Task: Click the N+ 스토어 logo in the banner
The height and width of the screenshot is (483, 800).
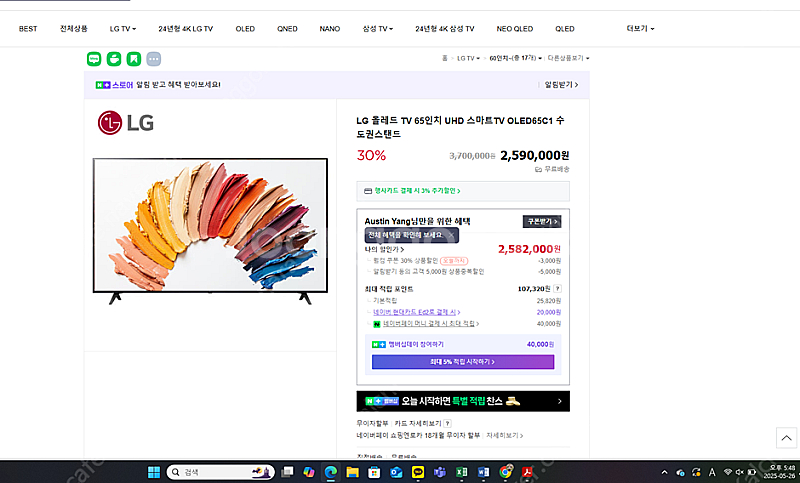Action: [x=114, y=85]
